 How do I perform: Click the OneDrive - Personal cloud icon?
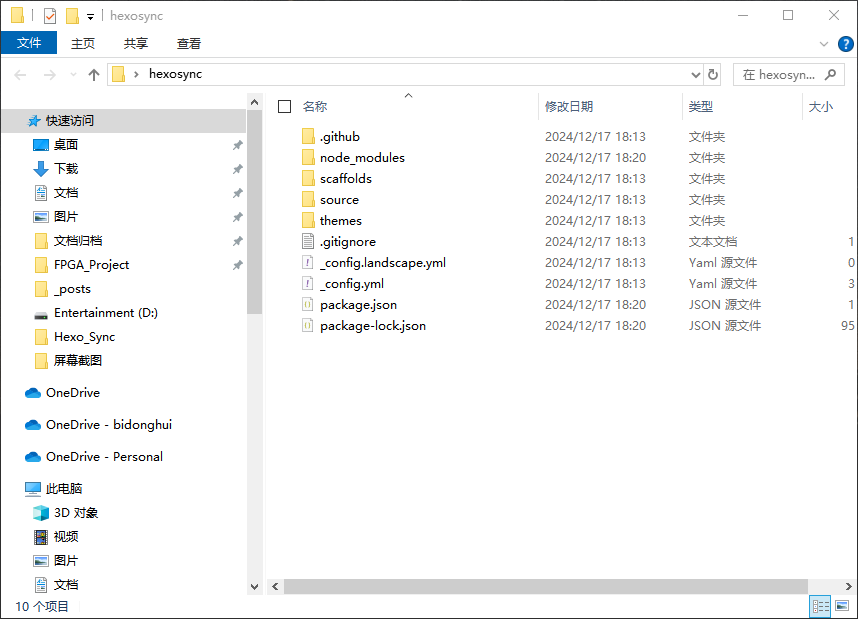pos(32,457)
